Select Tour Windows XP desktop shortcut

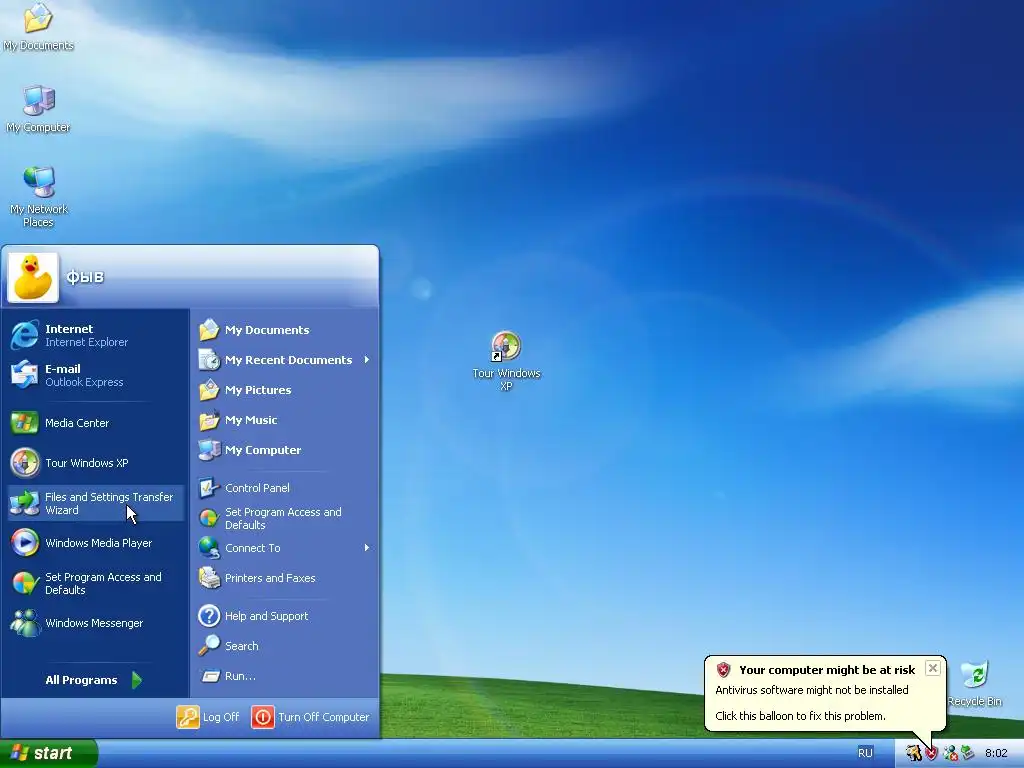click(506, 360)
